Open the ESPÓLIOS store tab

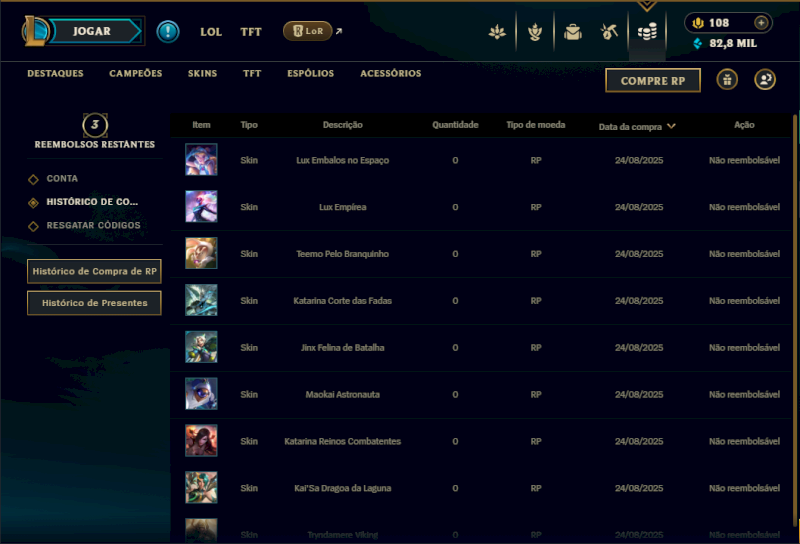pyautogui.click(x=310, y=73)
